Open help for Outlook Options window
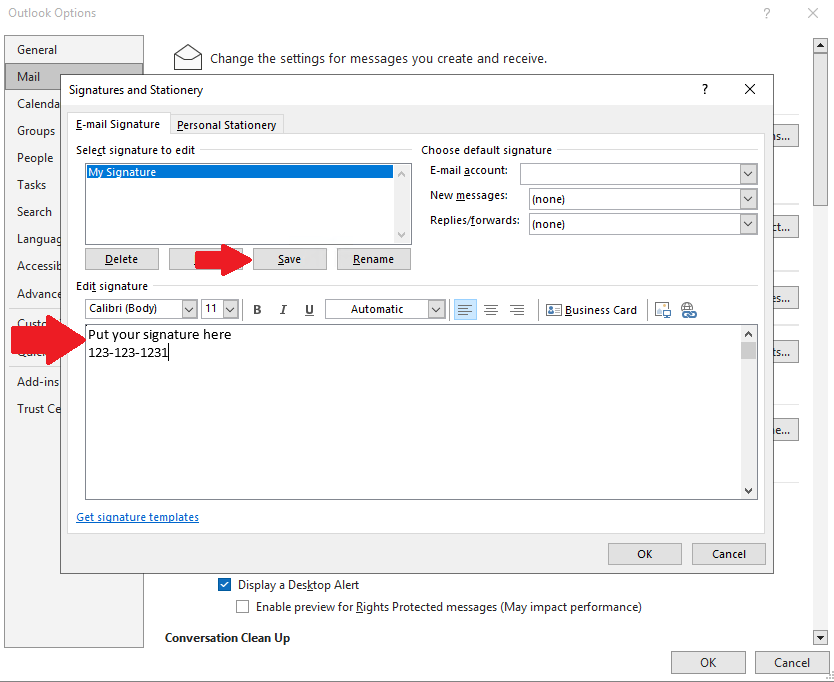Viewport: 834px width, 682px height. pyautogui.click(x=766, y=13)
